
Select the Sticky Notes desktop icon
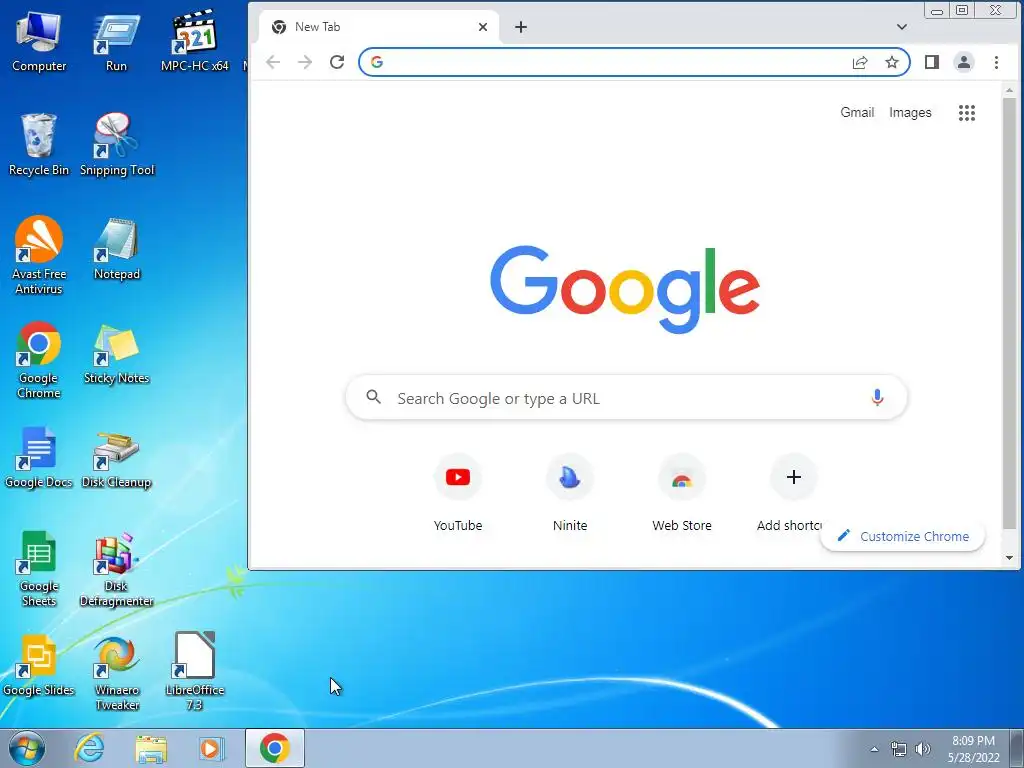point(116,354)
